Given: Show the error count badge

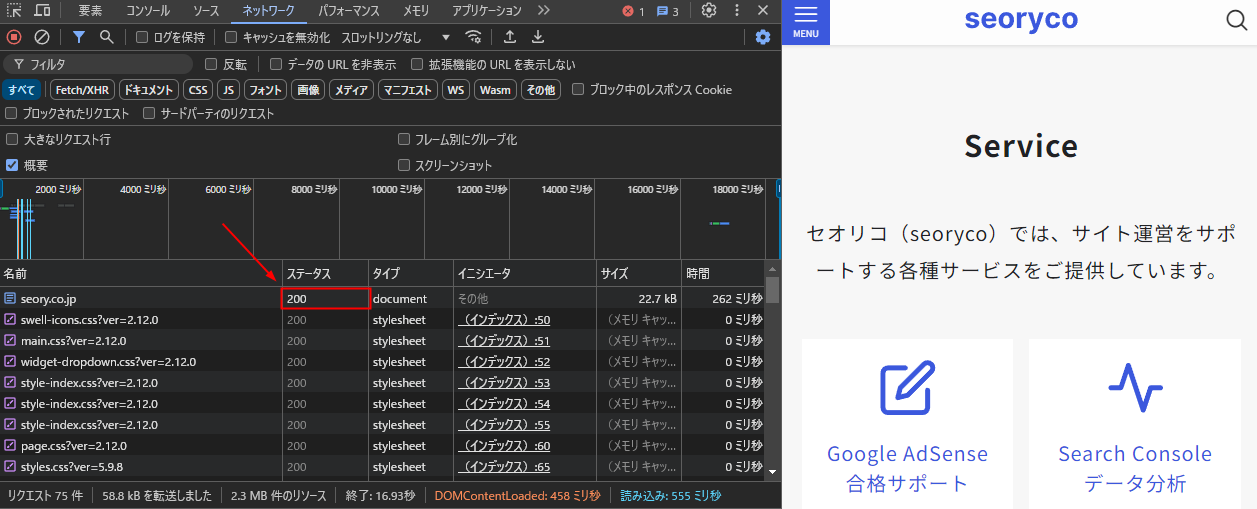Looking at the screenshot, I should pos(634,11).
